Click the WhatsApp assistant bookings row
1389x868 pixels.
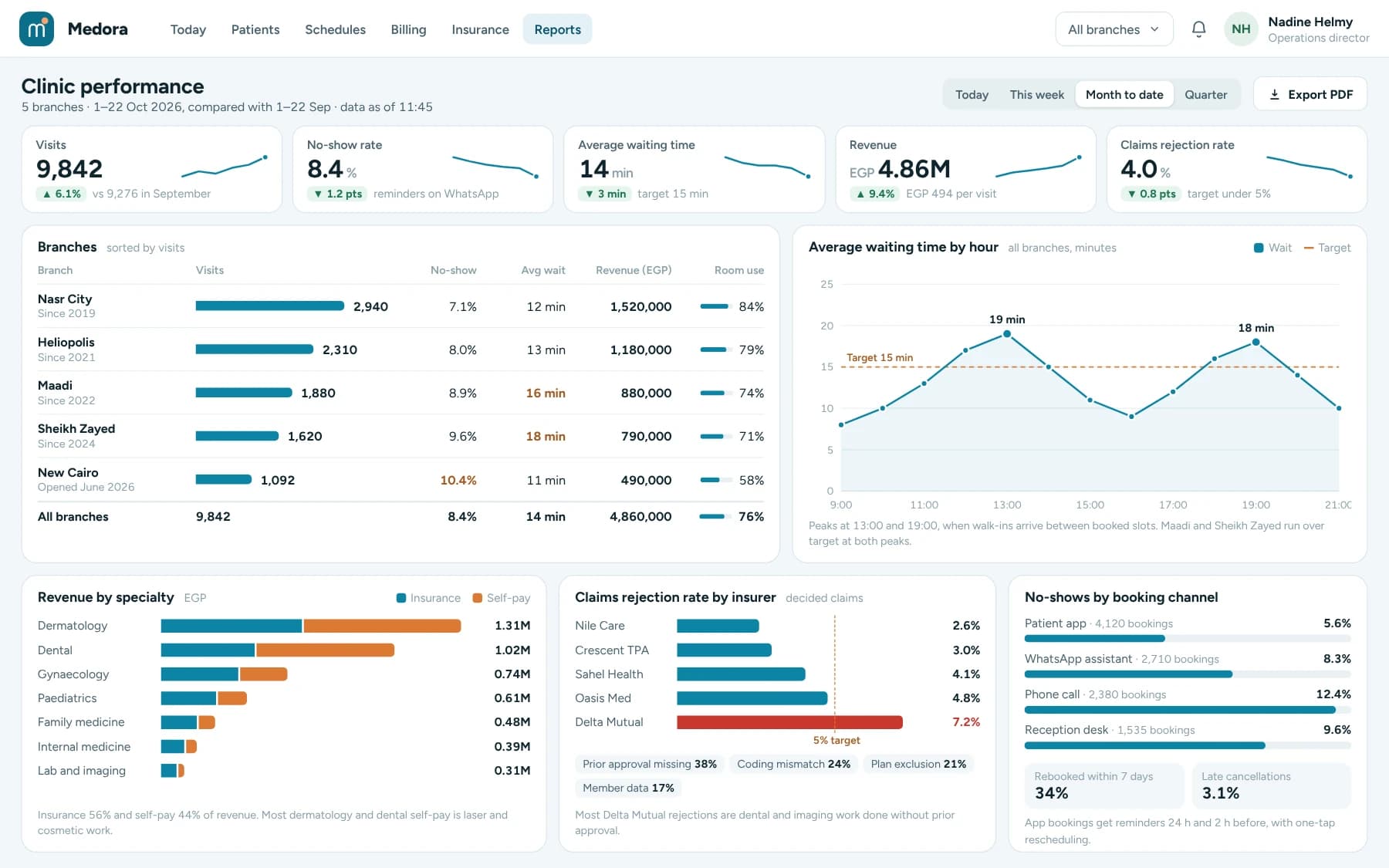(x=1188, y=665)
